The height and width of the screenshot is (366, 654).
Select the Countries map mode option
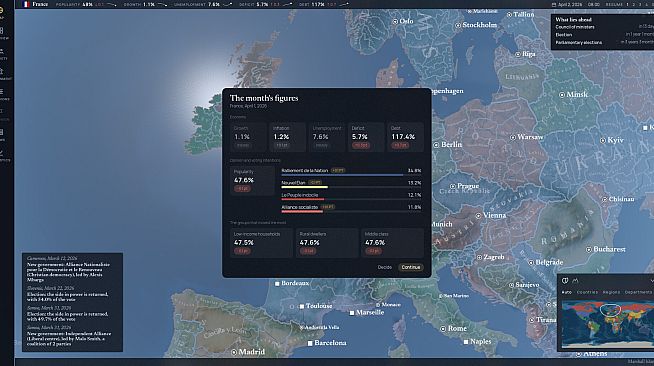587,292
